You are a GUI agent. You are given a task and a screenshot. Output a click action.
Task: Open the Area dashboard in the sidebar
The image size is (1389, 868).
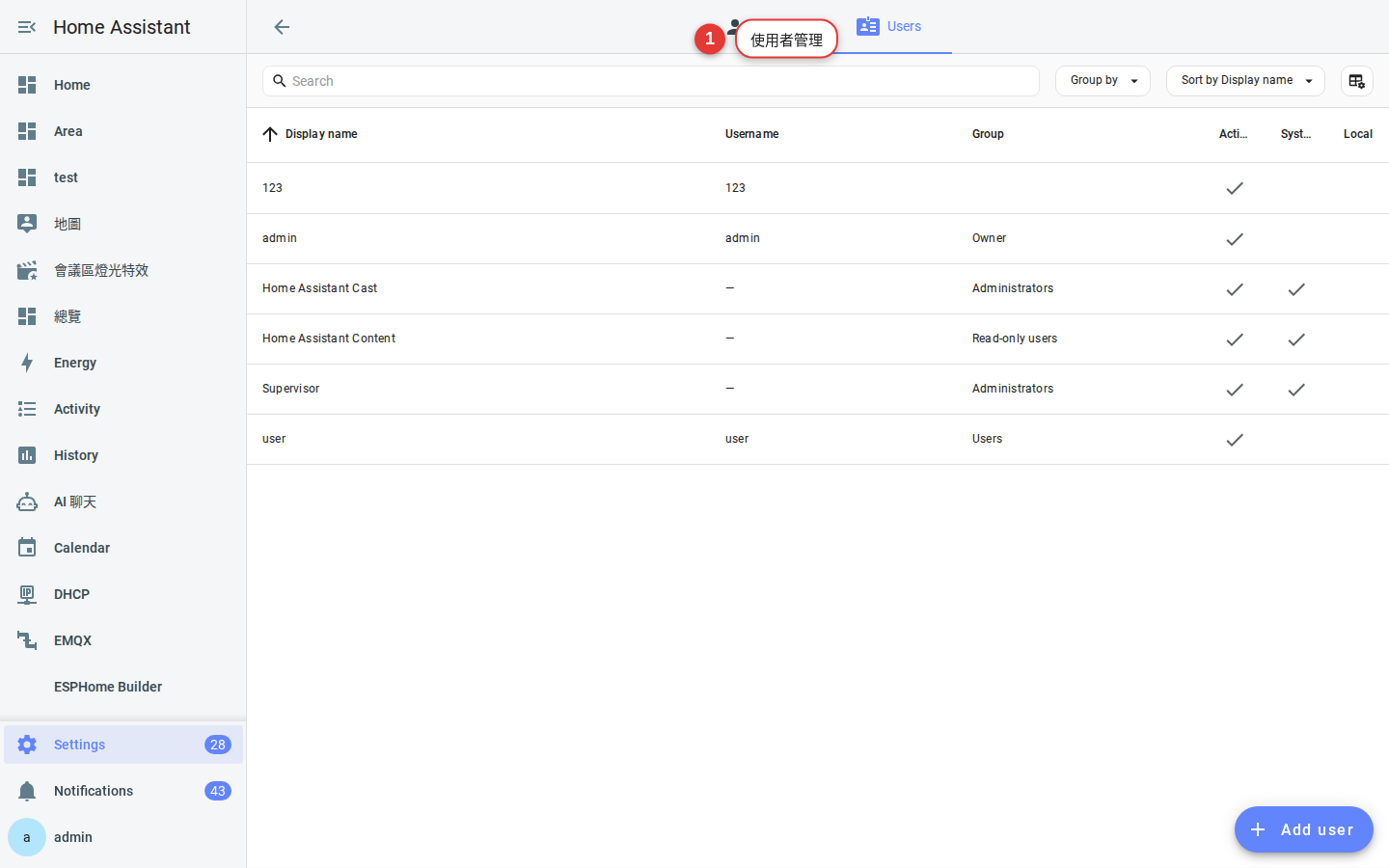click(x=123, y=131)
